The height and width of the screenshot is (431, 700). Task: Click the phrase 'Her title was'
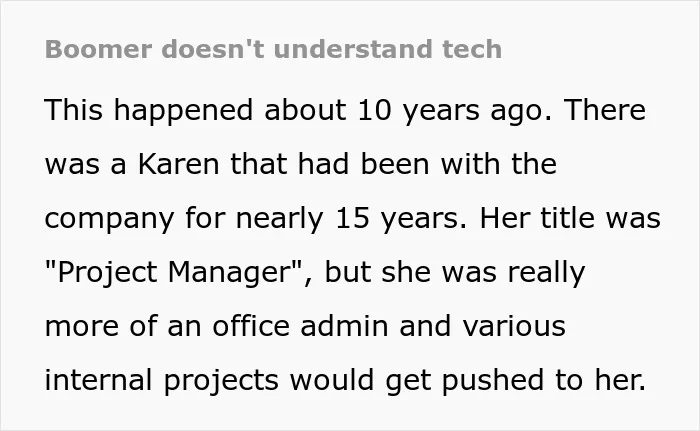[570, 218]
